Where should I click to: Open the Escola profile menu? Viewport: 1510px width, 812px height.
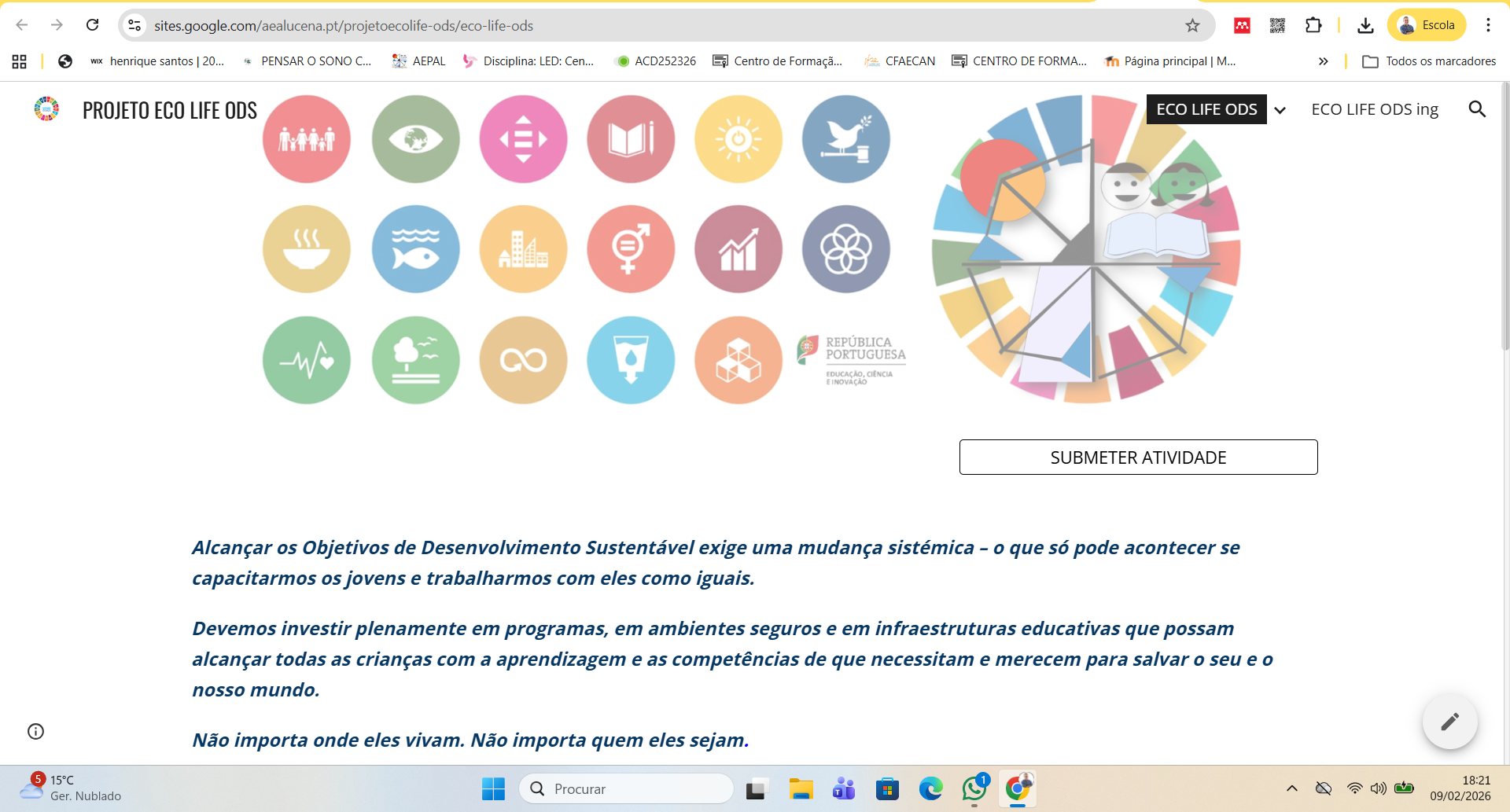(x=1427, y=25)
